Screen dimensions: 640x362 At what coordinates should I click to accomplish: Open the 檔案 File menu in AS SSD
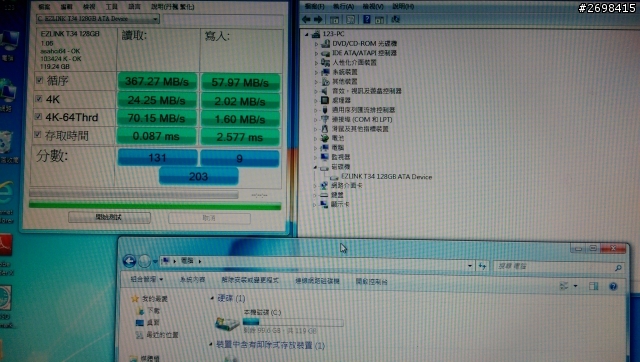tap(44, 7)
